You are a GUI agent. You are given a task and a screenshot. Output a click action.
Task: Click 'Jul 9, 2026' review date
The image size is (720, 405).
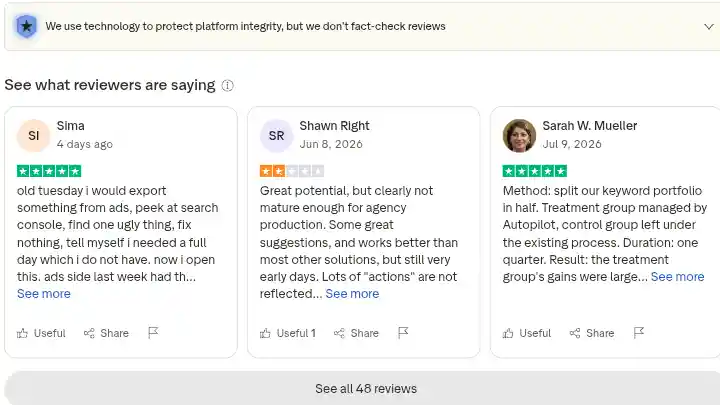click(x=572, y=144)
